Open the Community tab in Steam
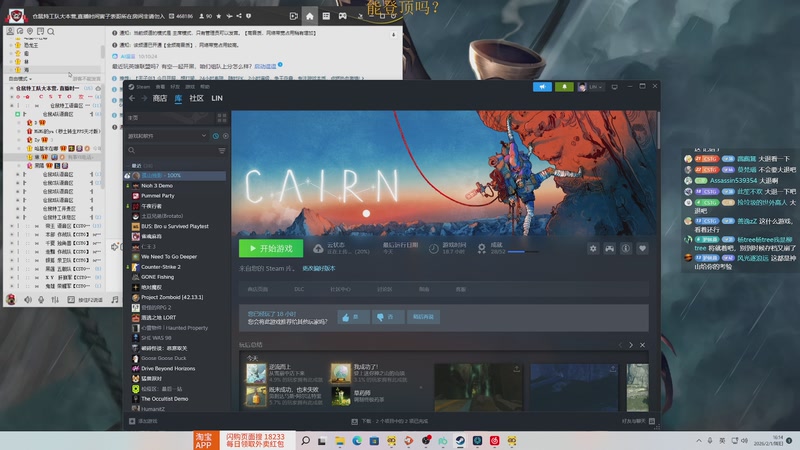The width and height of the screenshot is (800, 450). pyautogui.click(x=196, y=98)
